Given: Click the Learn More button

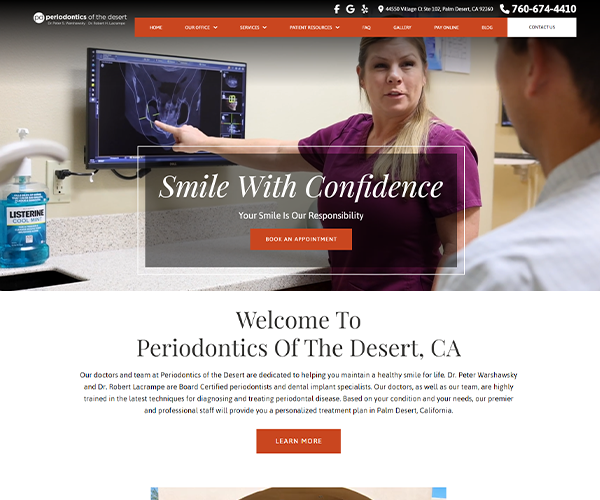Looking at the screenshot, I should pyautogui.click(x=298, y=441).
